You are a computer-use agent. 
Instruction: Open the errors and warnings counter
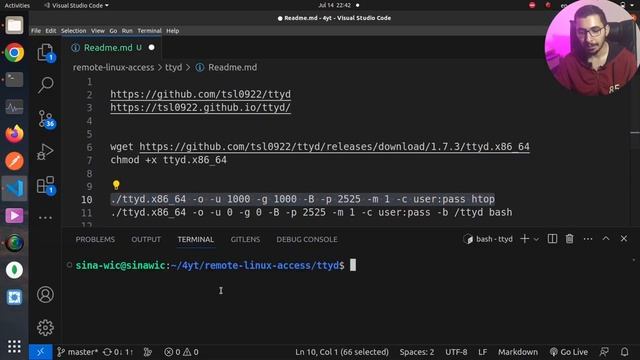coord(181,352)
